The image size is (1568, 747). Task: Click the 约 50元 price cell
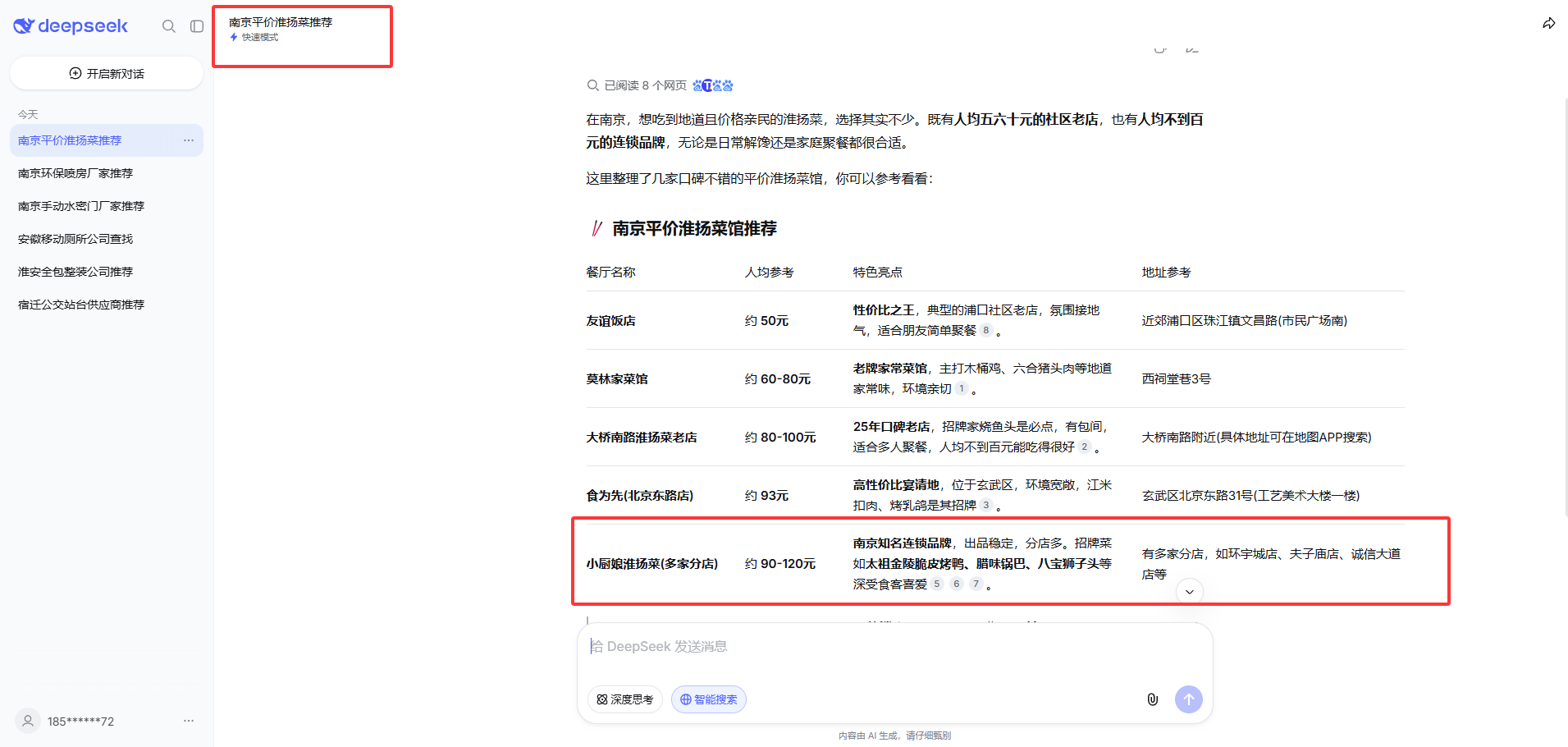tap(766, 320)
